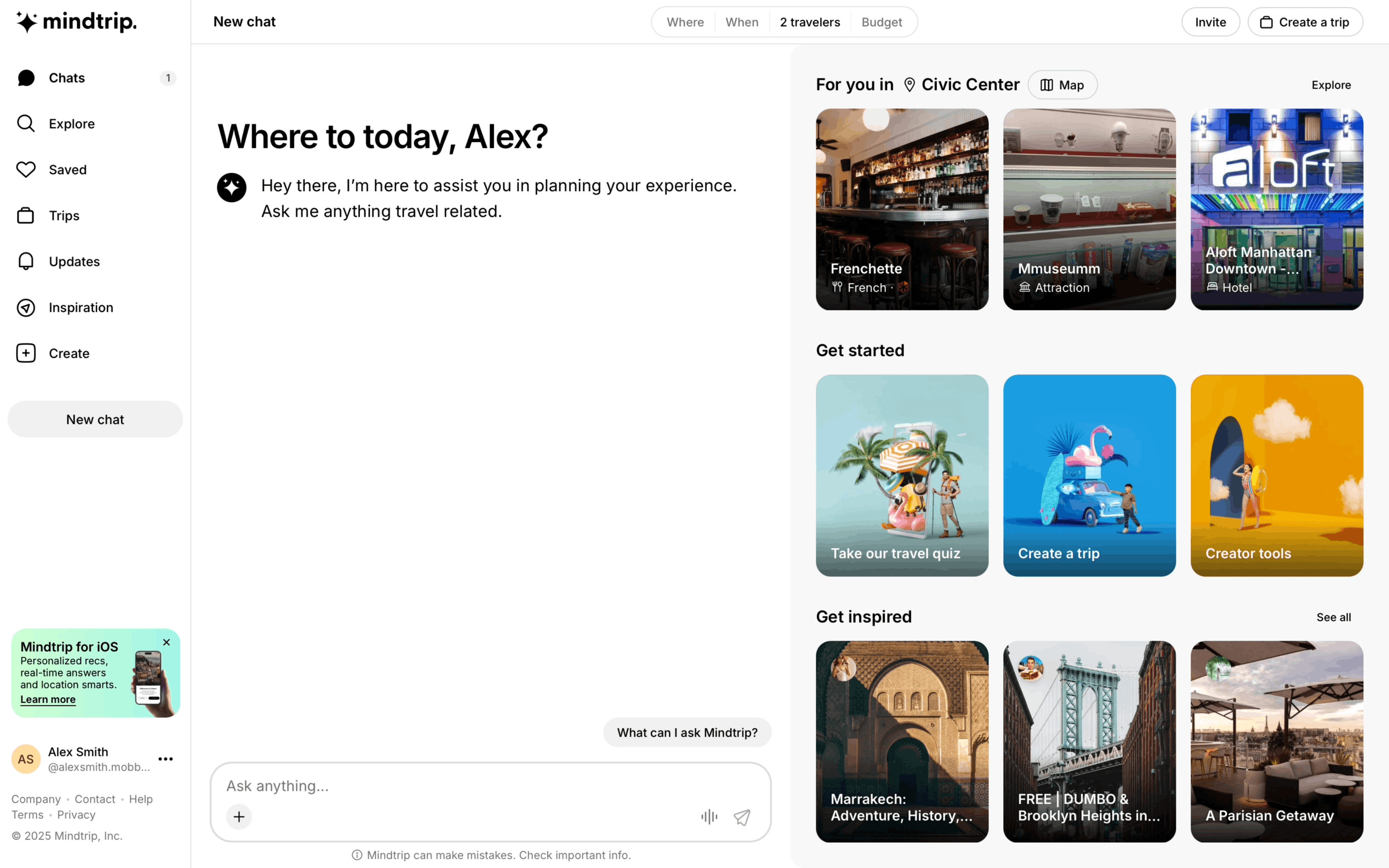
Task: Start a New chat
Action: (x=95, y=419)
